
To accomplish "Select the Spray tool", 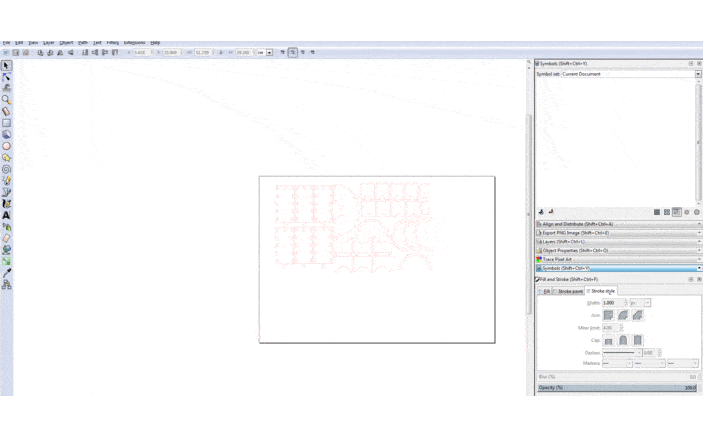I will (x=6, y=227).
